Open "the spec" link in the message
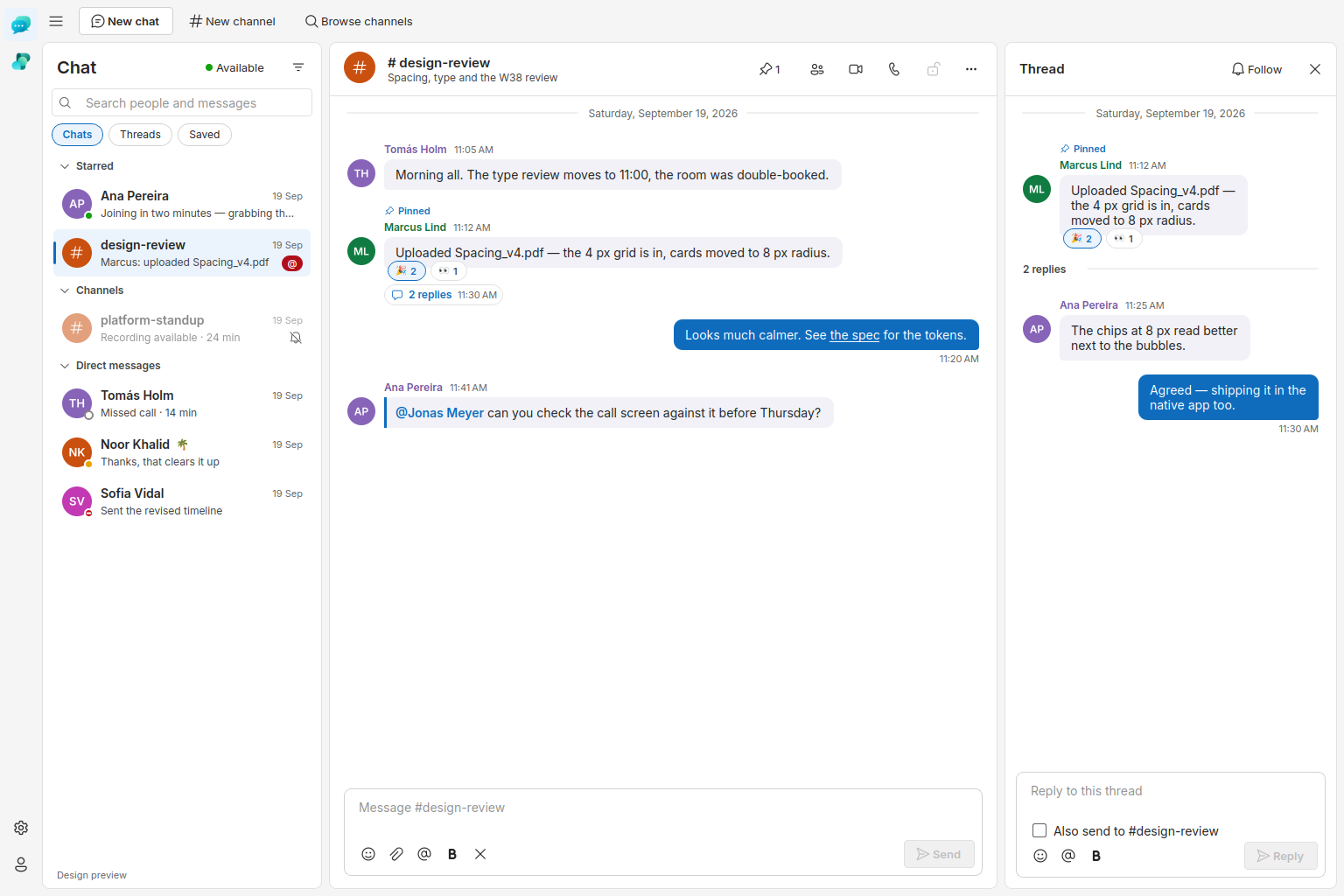The height and width of the screenshot is (896, 1344). coord(855,335)
